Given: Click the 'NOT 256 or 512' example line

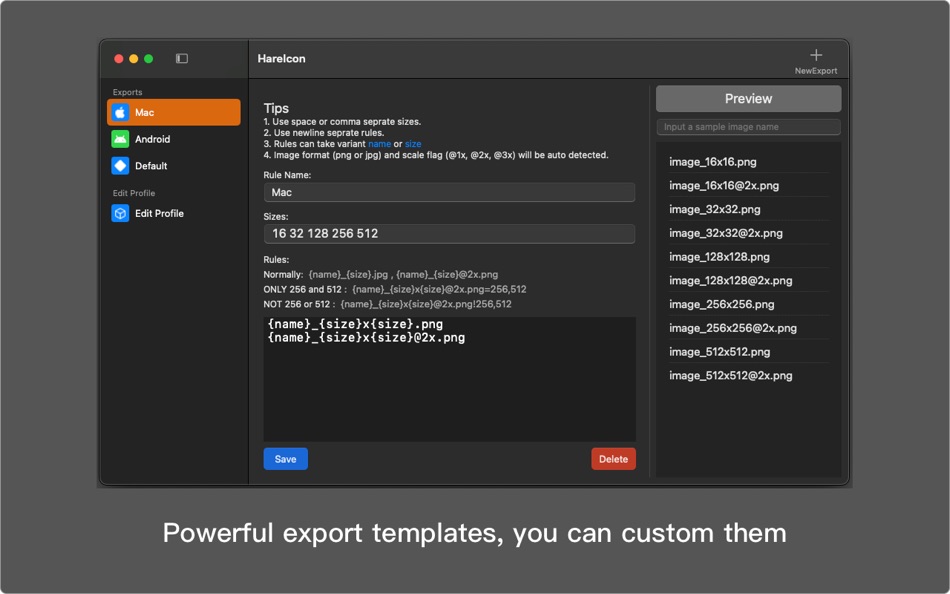Looking at the screenshot, I should click(387, 304).
